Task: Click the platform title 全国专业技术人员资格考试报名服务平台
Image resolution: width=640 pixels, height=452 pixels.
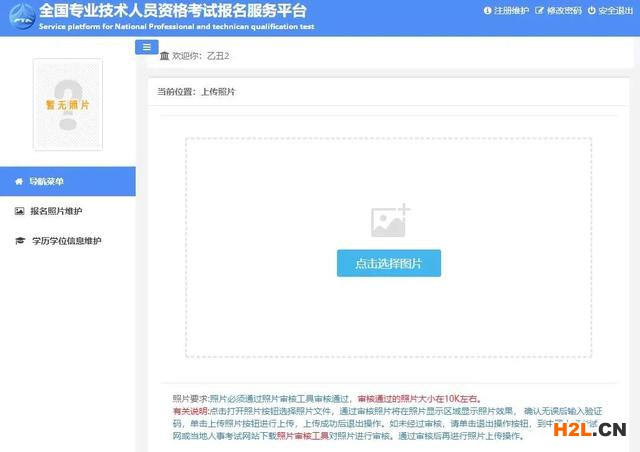Action: click(175, 10)
